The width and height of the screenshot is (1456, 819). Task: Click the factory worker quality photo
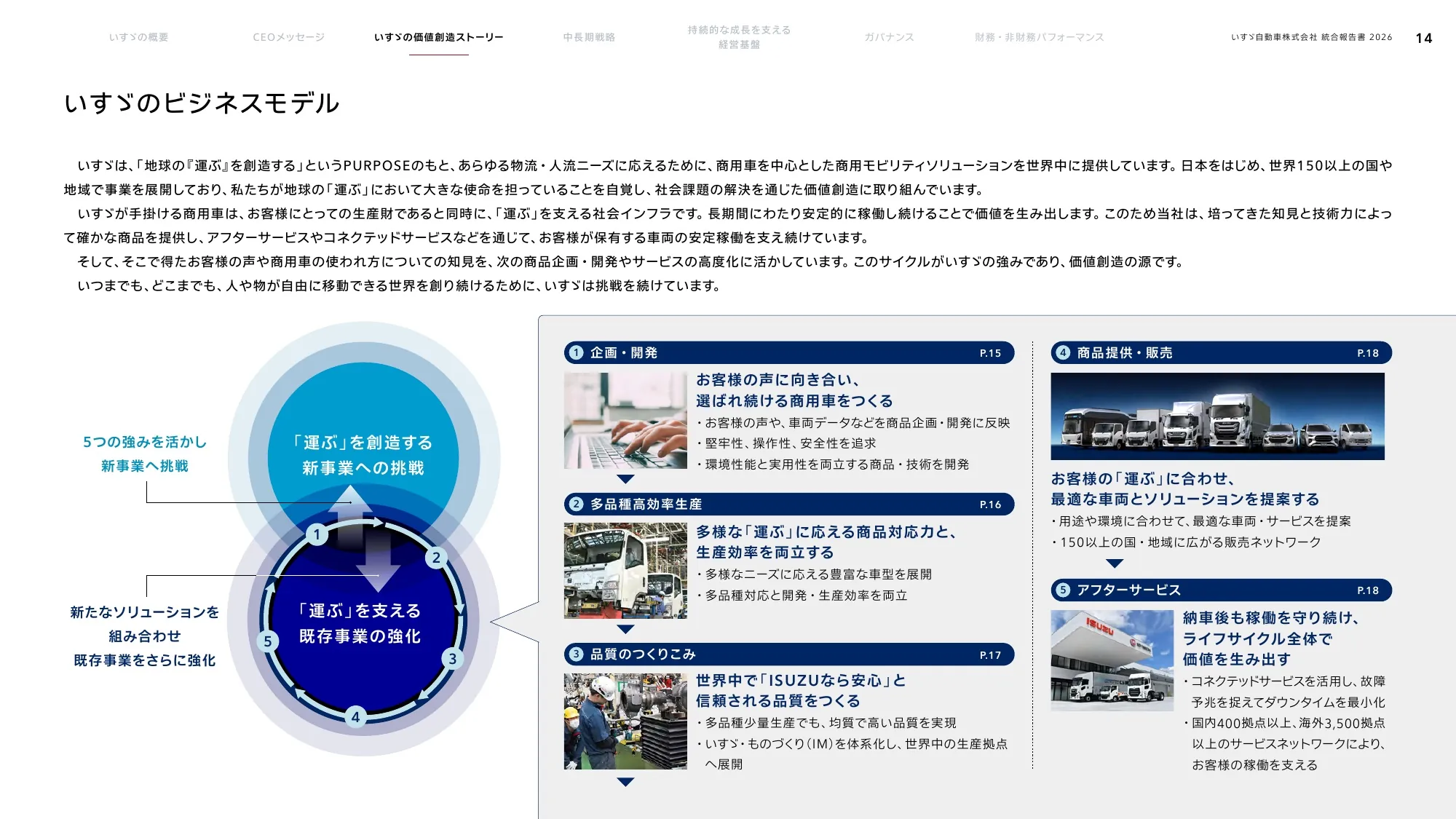click(x=625, y=721)
